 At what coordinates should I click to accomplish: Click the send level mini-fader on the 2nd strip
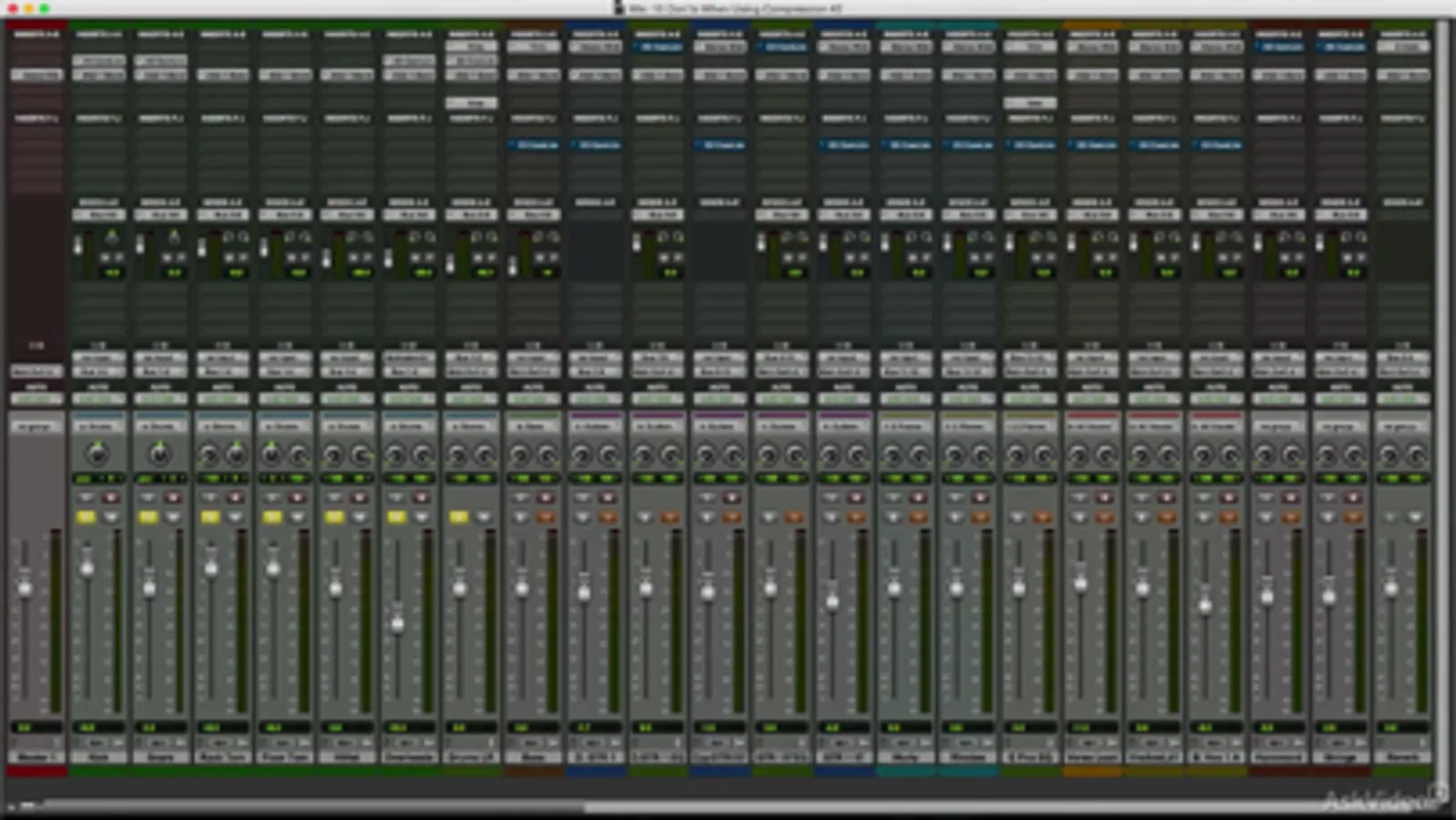(78, 247)
